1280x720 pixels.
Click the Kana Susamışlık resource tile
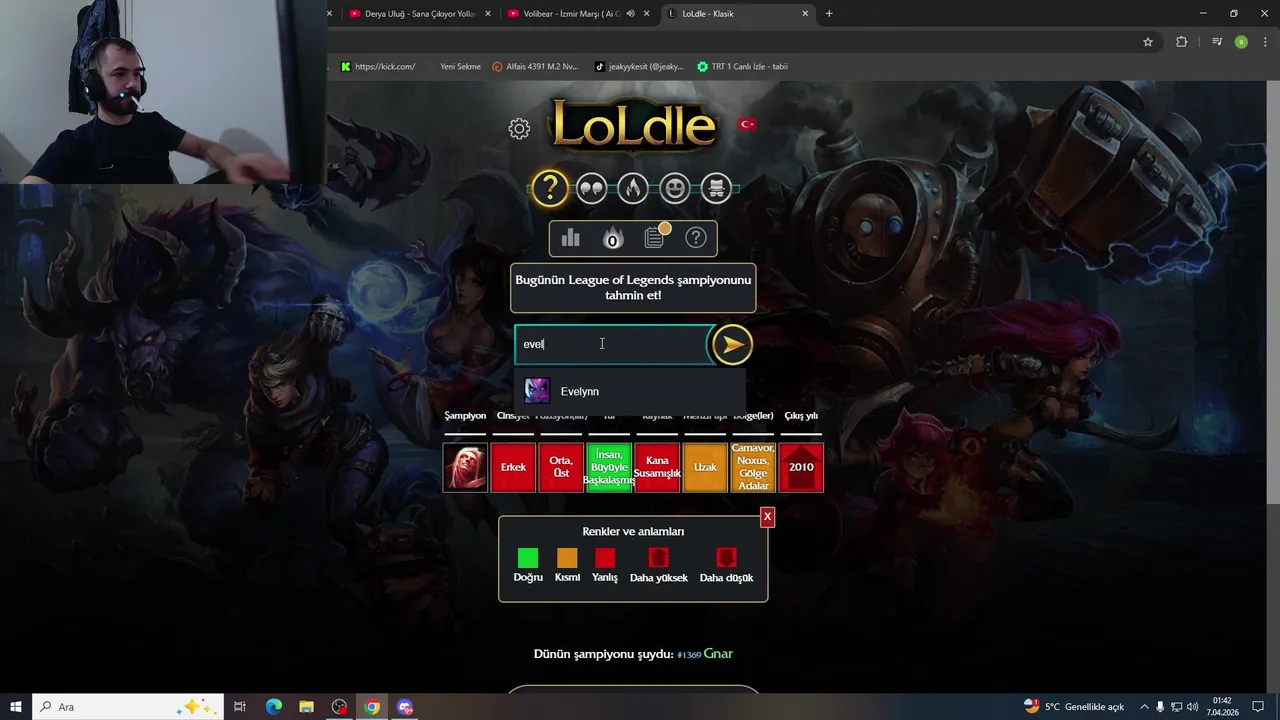coord(657,467)
